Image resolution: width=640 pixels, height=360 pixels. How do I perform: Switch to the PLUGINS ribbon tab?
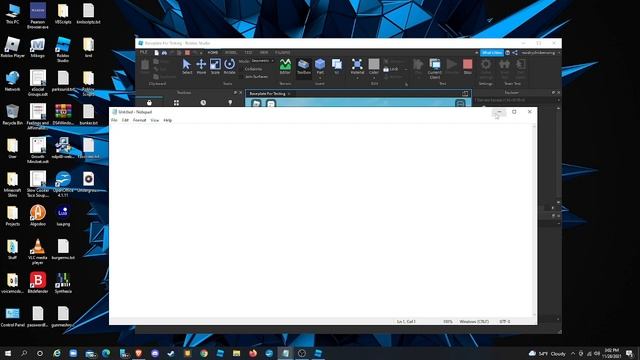(x=282, y=52)
